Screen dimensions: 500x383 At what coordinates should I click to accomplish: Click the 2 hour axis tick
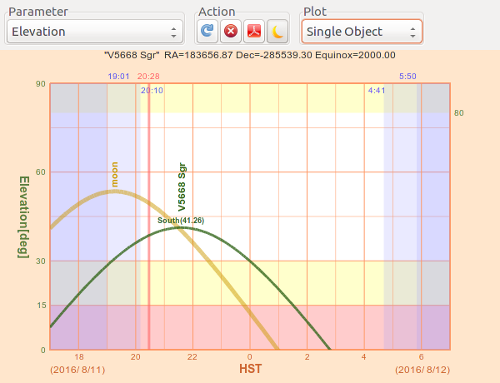pos(307,357)
